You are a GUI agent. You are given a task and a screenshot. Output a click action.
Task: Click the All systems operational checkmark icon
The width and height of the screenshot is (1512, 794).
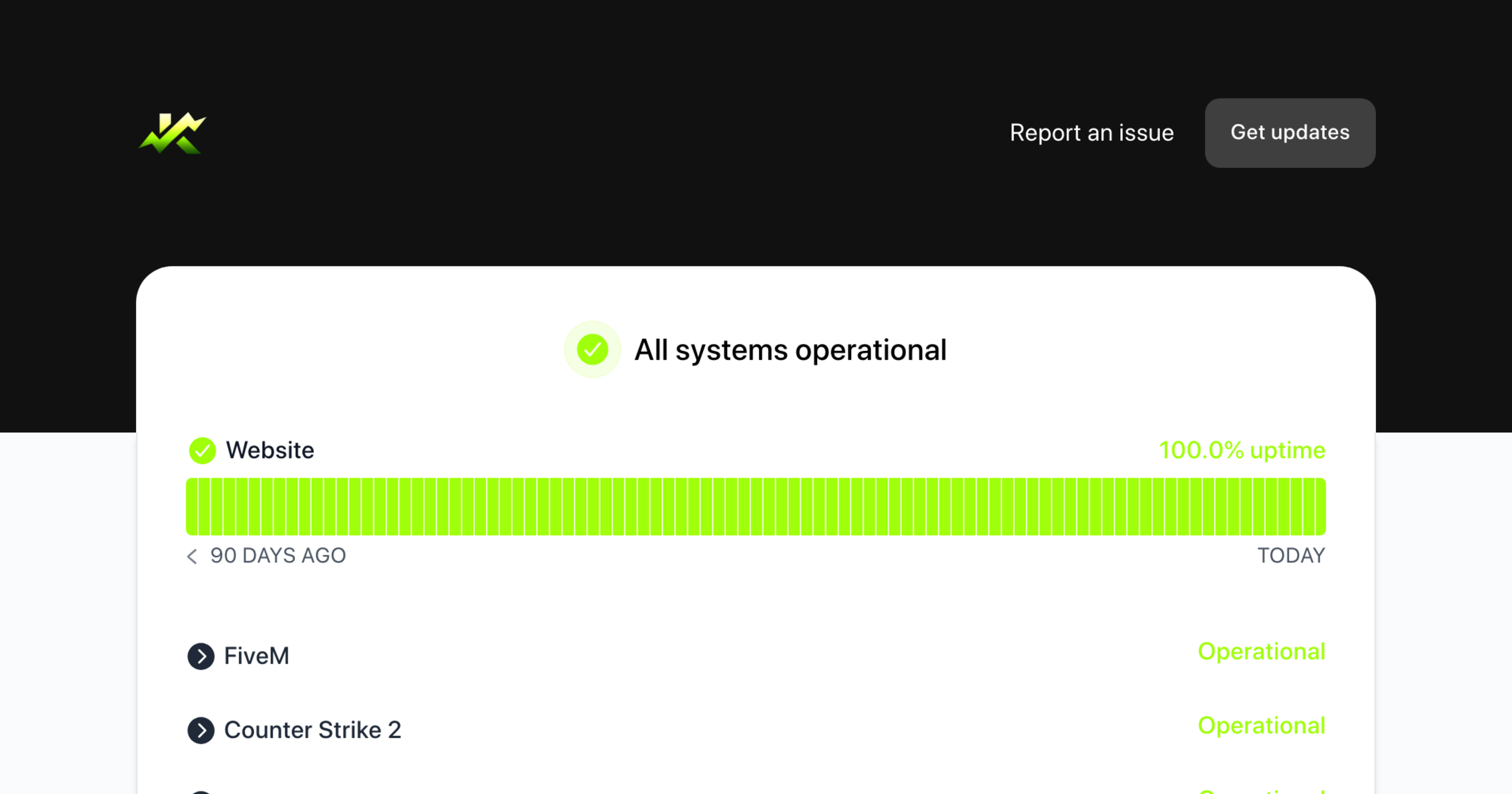[x=592, y=350]
